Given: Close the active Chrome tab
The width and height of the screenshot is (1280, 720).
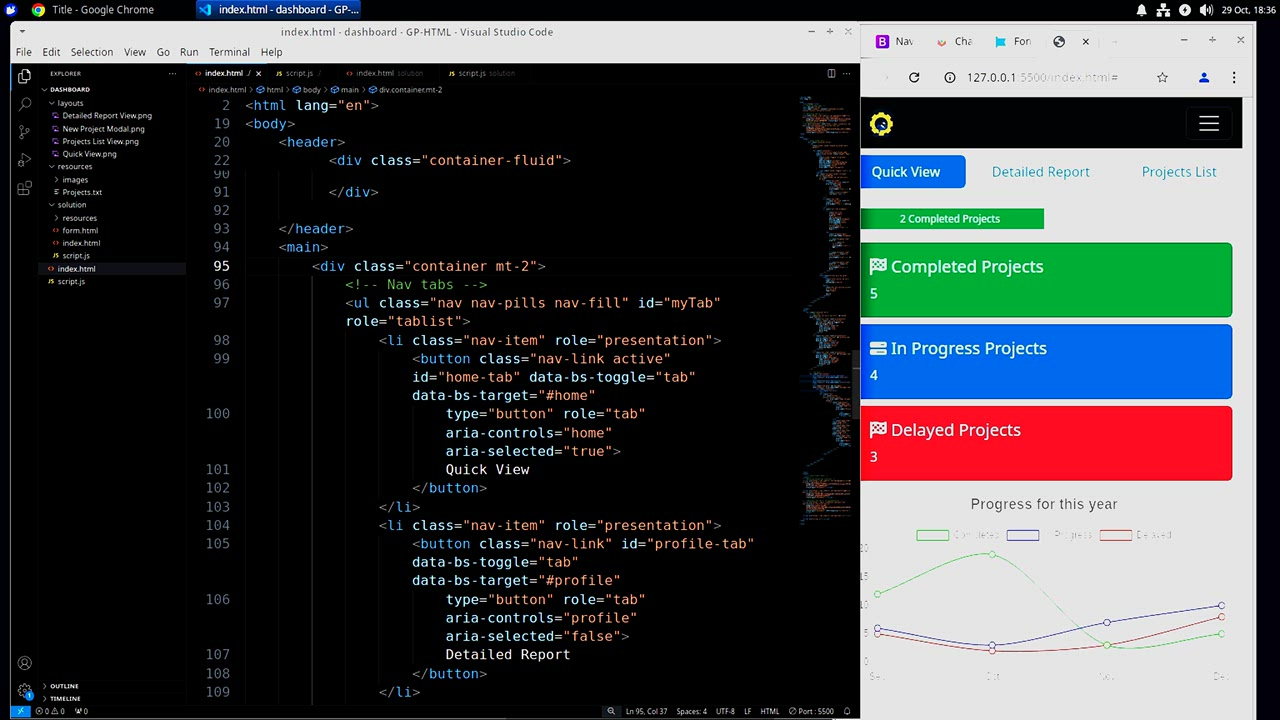Looking at the screenshot, I should coord(1085,41).
